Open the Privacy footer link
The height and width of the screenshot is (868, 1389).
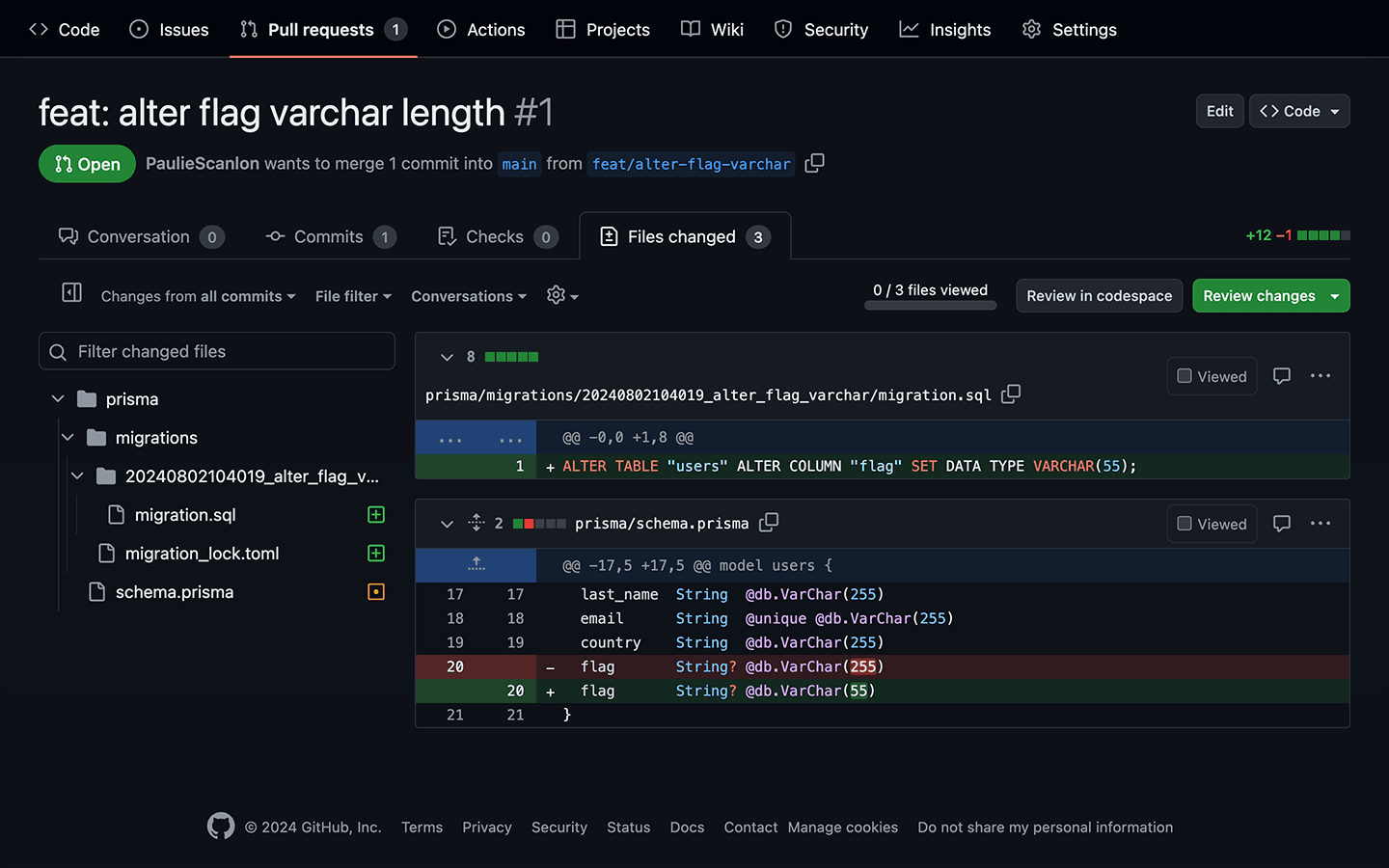486,827
